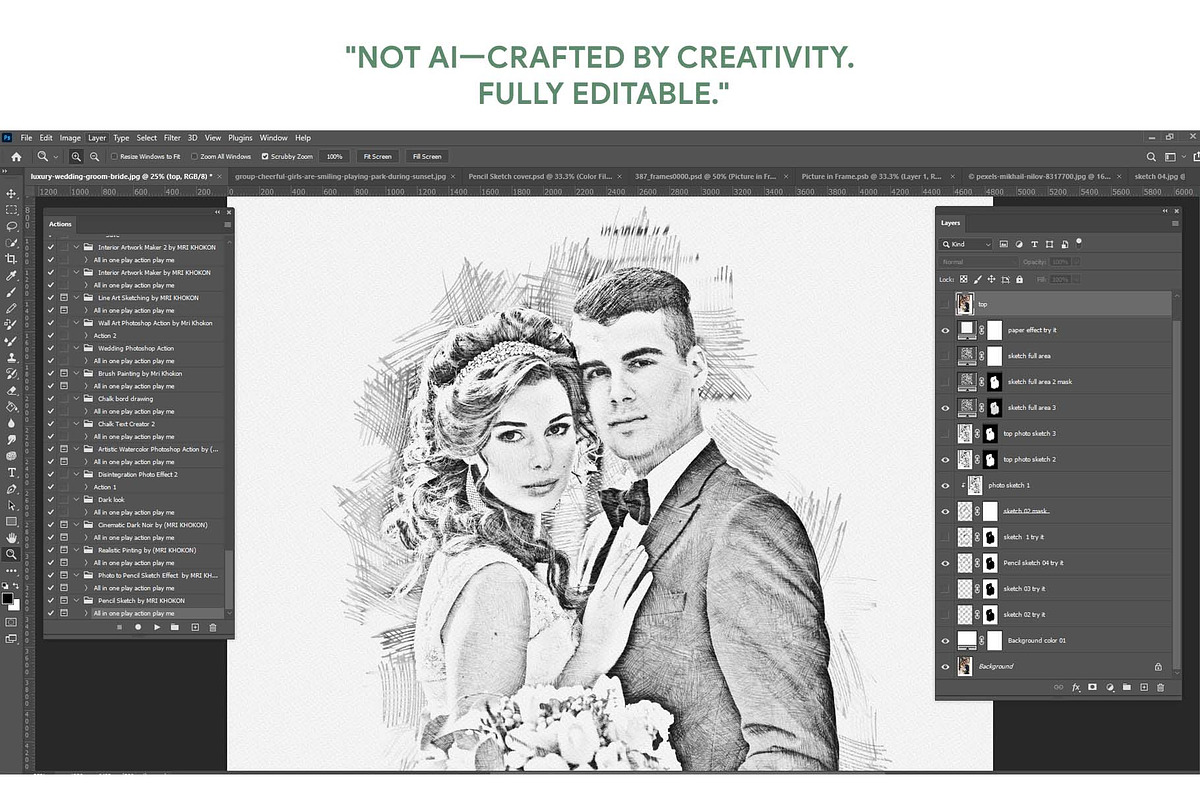Select the Horizontal Type tool
1200x800 pixels.
12,473
